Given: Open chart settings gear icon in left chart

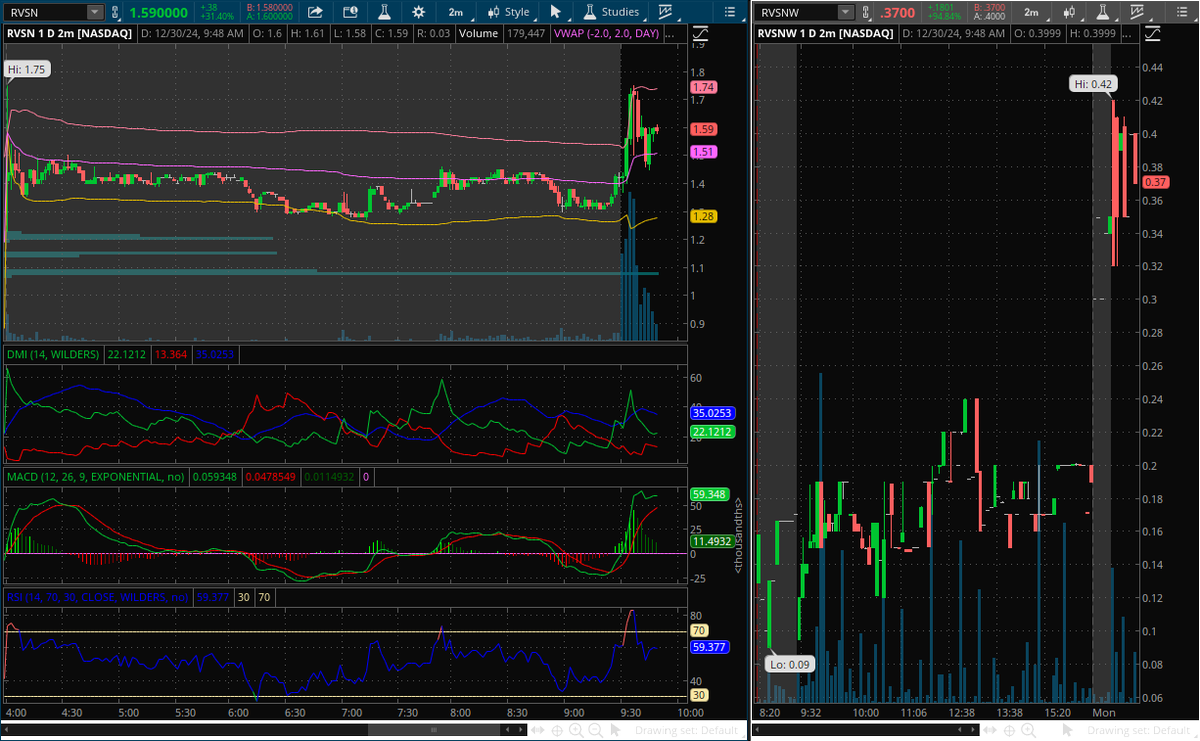Looking at the screenshot, I should tap(418, 12).
